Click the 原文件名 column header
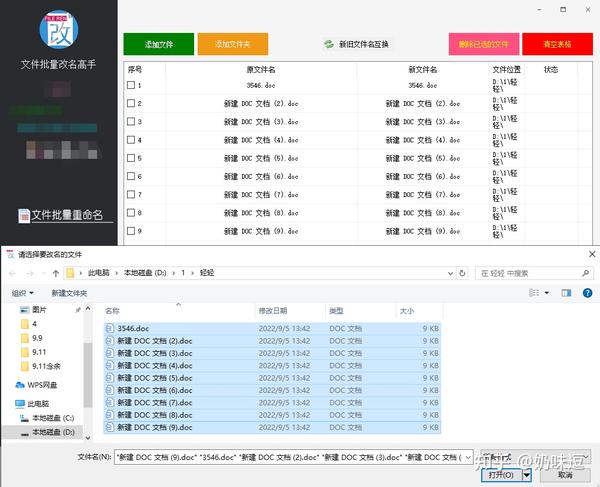This screenshot has width=600, height=487. [261, 70]
